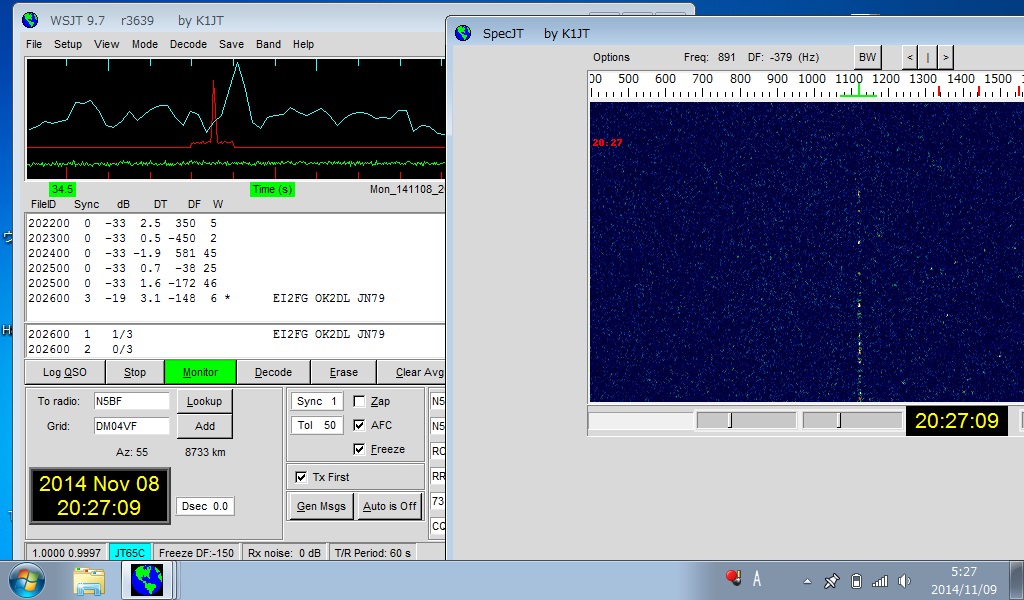Open the Decode menu in the menu bar
Screen dimensions: 1024x600
point(188,44)
